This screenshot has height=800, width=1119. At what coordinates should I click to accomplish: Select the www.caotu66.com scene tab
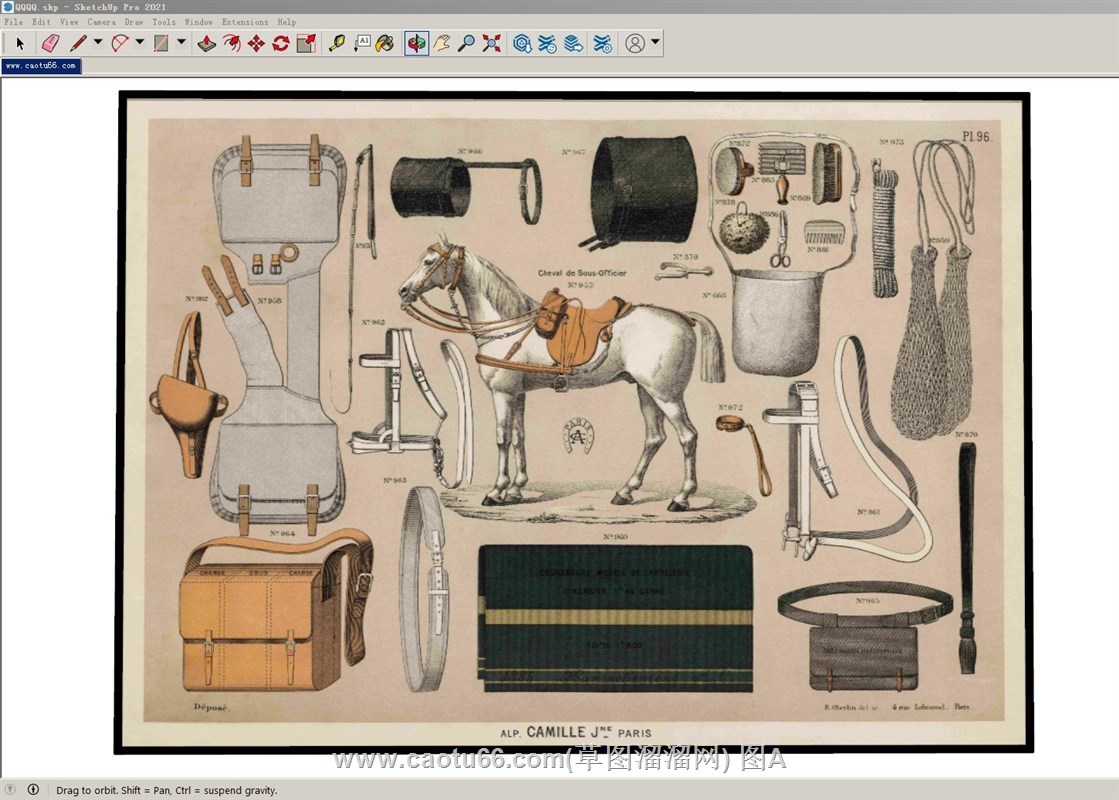[x=41, y=66]
